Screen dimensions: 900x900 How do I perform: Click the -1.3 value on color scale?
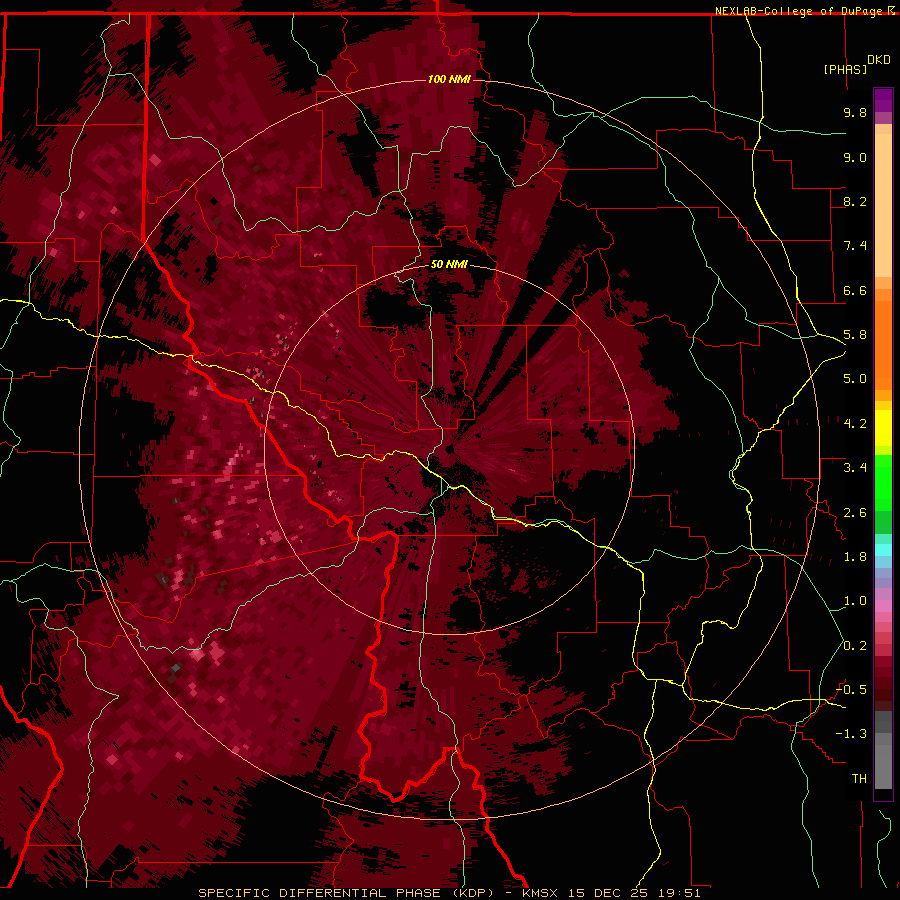pos(851,734)
